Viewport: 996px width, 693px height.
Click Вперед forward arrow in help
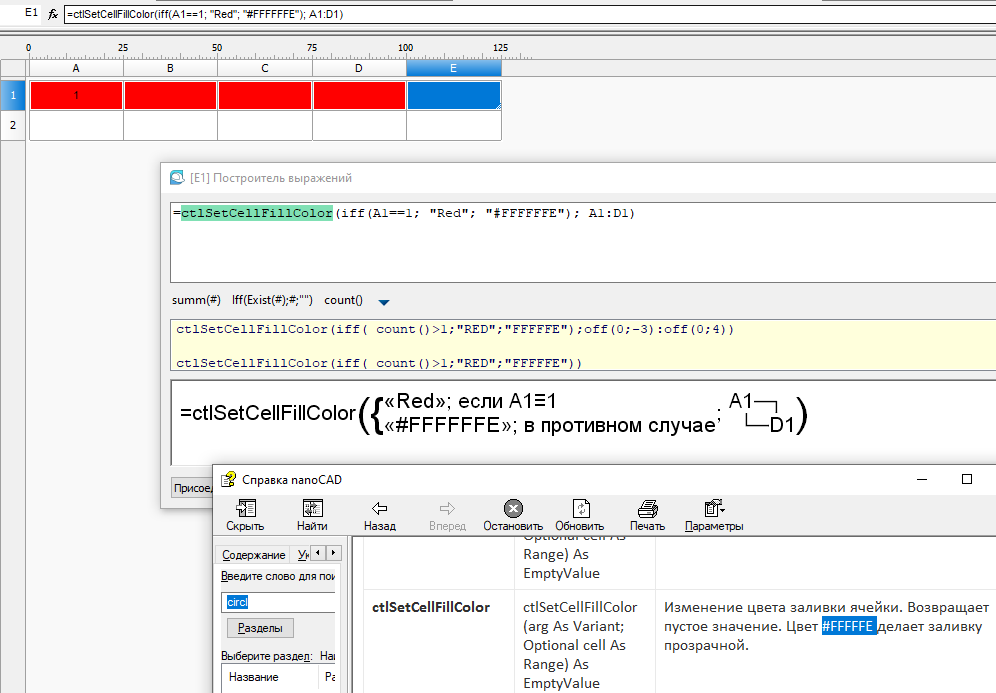[x=447, y=515]
